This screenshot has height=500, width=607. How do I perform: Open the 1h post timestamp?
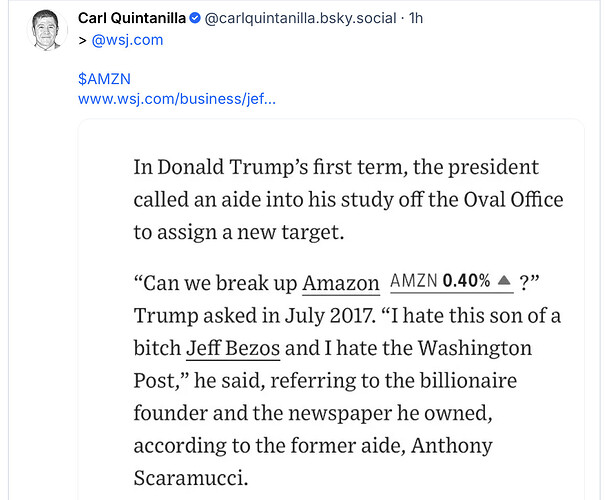[x=416, y=18]
